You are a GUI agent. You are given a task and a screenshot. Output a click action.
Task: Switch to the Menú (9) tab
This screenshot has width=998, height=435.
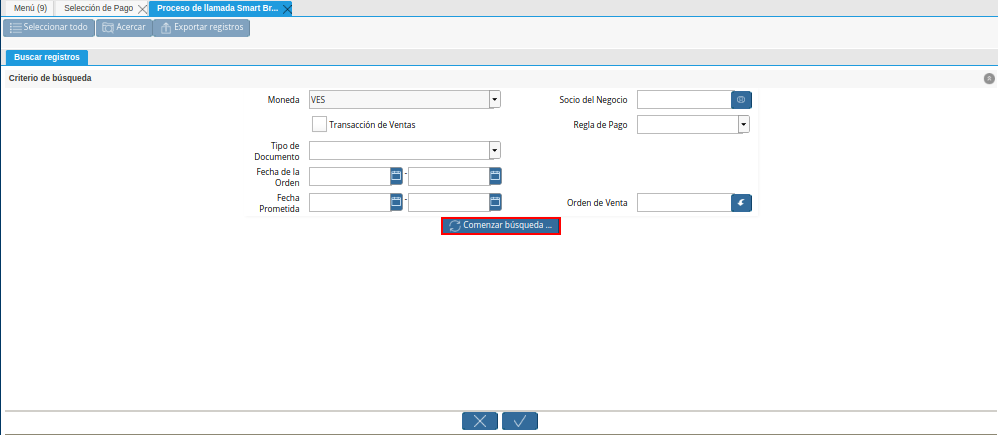pyautogui.click(x=31, y=8)
